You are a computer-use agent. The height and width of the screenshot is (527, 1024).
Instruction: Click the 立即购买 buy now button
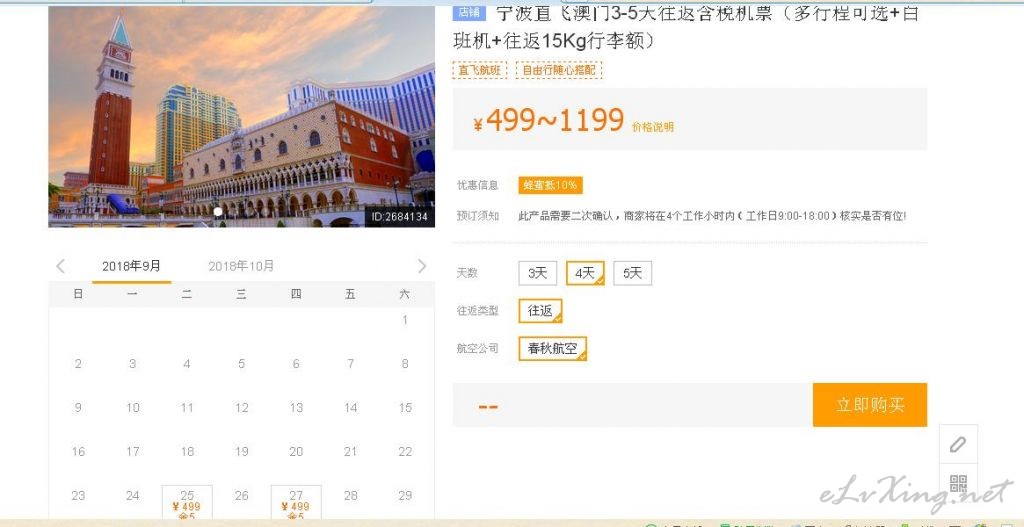coord(869,405)
